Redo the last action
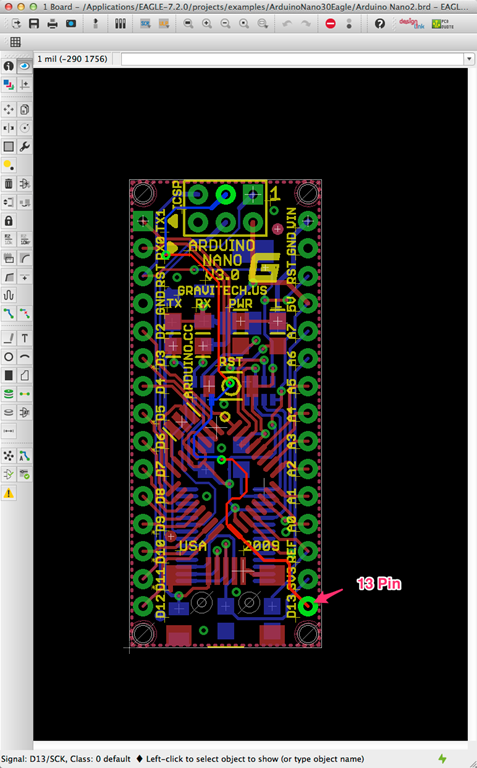This screenshot has height=768, width=477. pyautogui.click(x=306, y=24)
